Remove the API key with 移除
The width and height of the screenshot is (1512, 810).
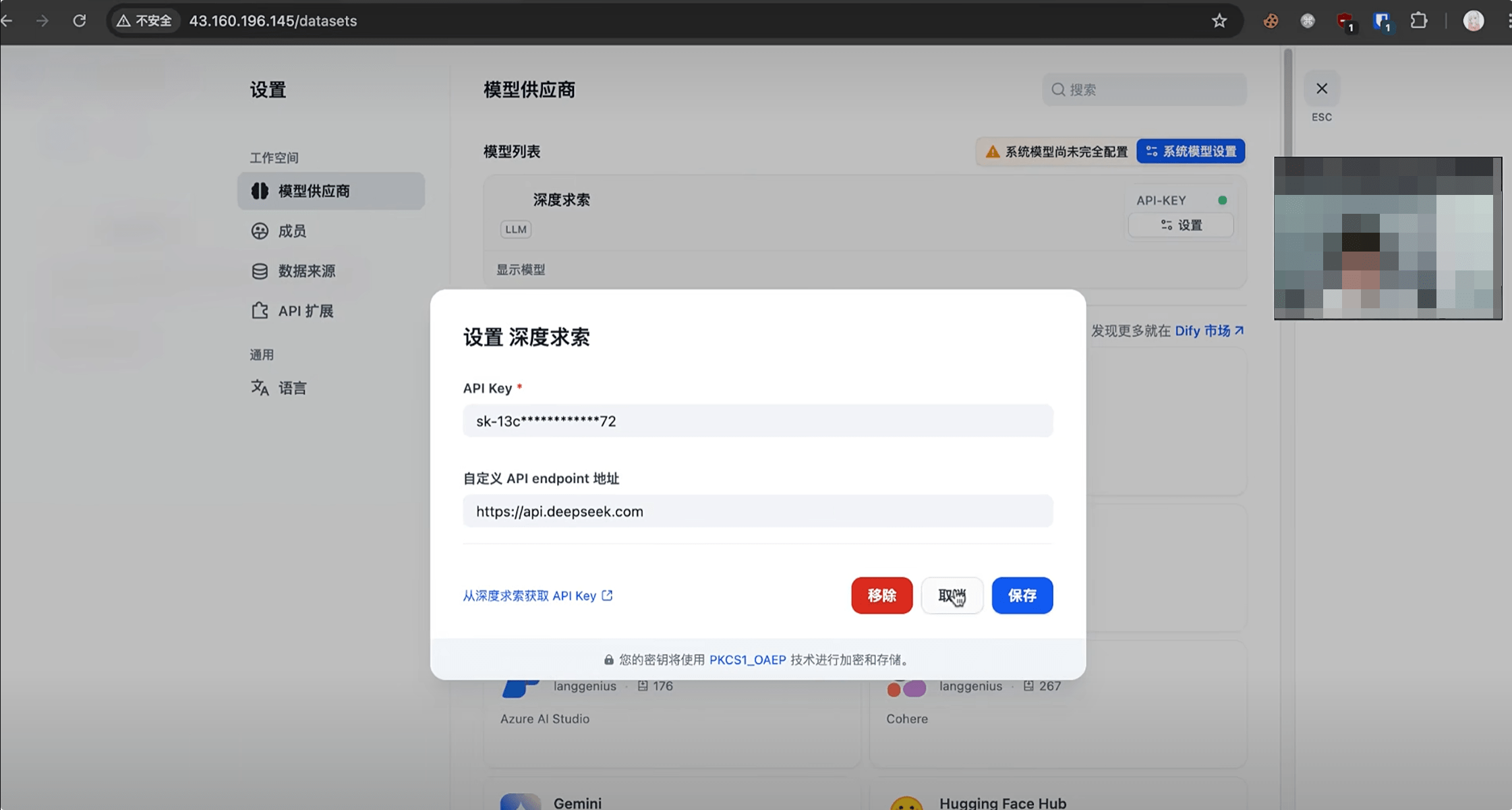[881, 596]
